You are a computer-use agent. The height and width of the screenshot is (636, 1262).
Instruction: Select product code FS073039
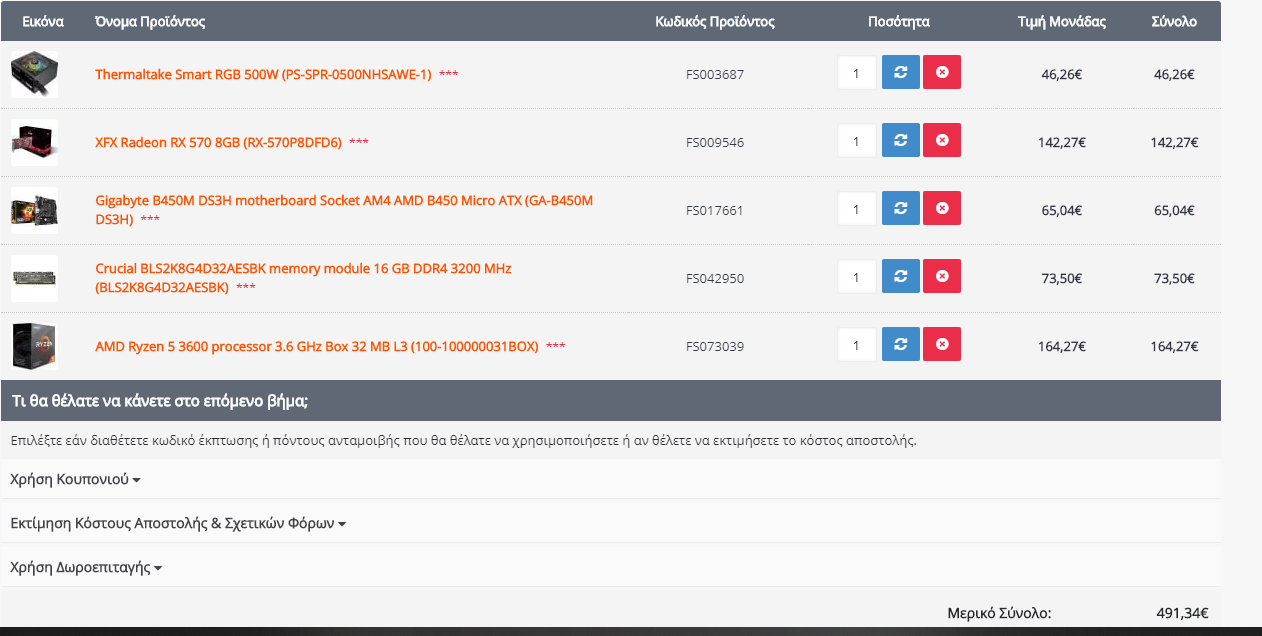715,346
